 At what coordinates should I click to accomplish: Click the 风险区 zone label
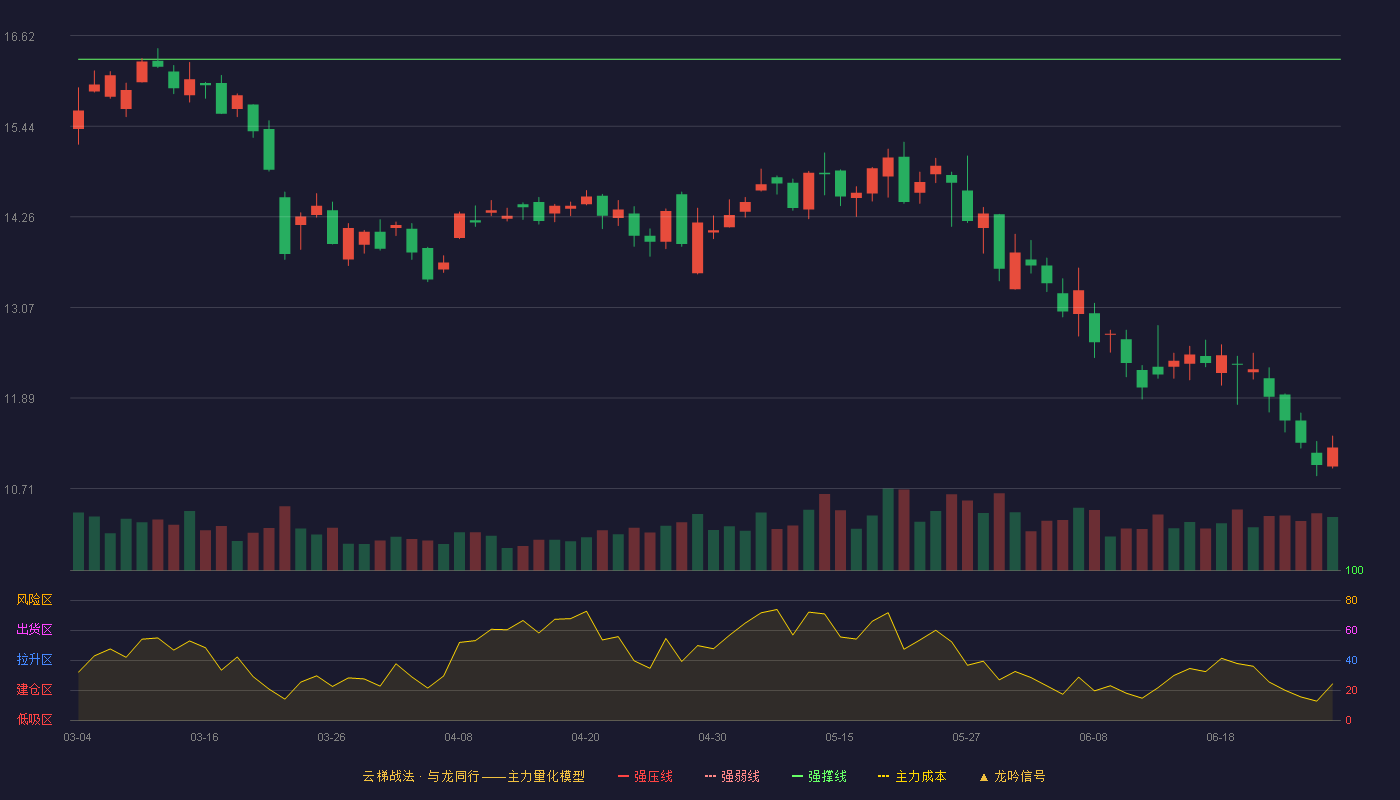click(34, 600)
